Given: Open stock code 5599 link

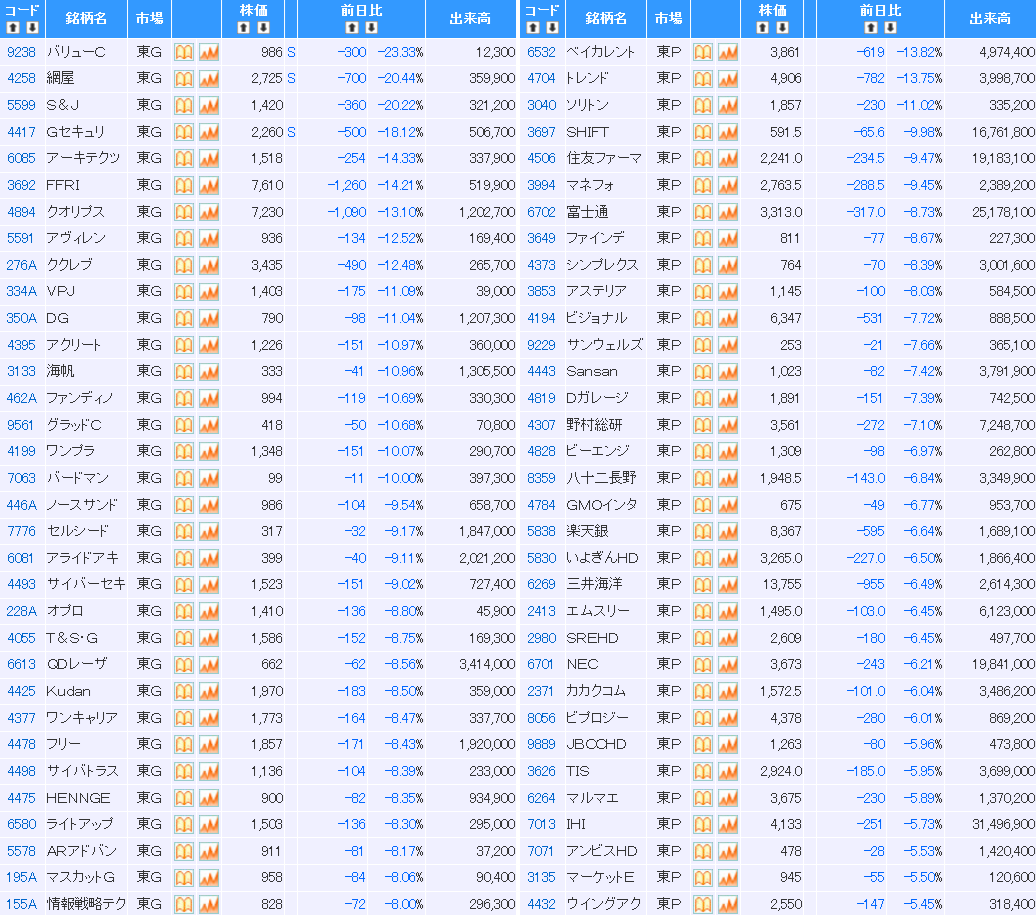Looking at the screenshot, I should coord(21,105).
